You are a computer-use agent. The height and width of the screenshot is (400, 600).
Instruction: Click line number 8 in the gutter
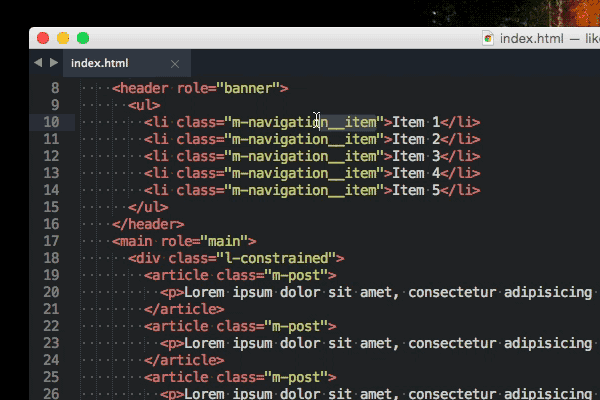coord(55,88)
